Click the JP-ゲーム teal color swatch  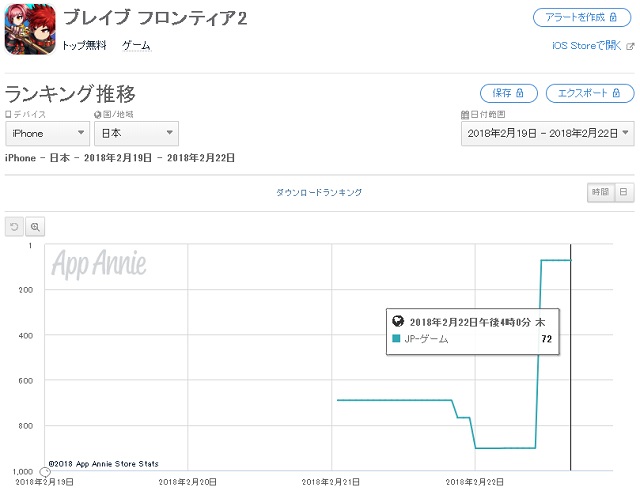pyautogui.click(x=397, y=340)
